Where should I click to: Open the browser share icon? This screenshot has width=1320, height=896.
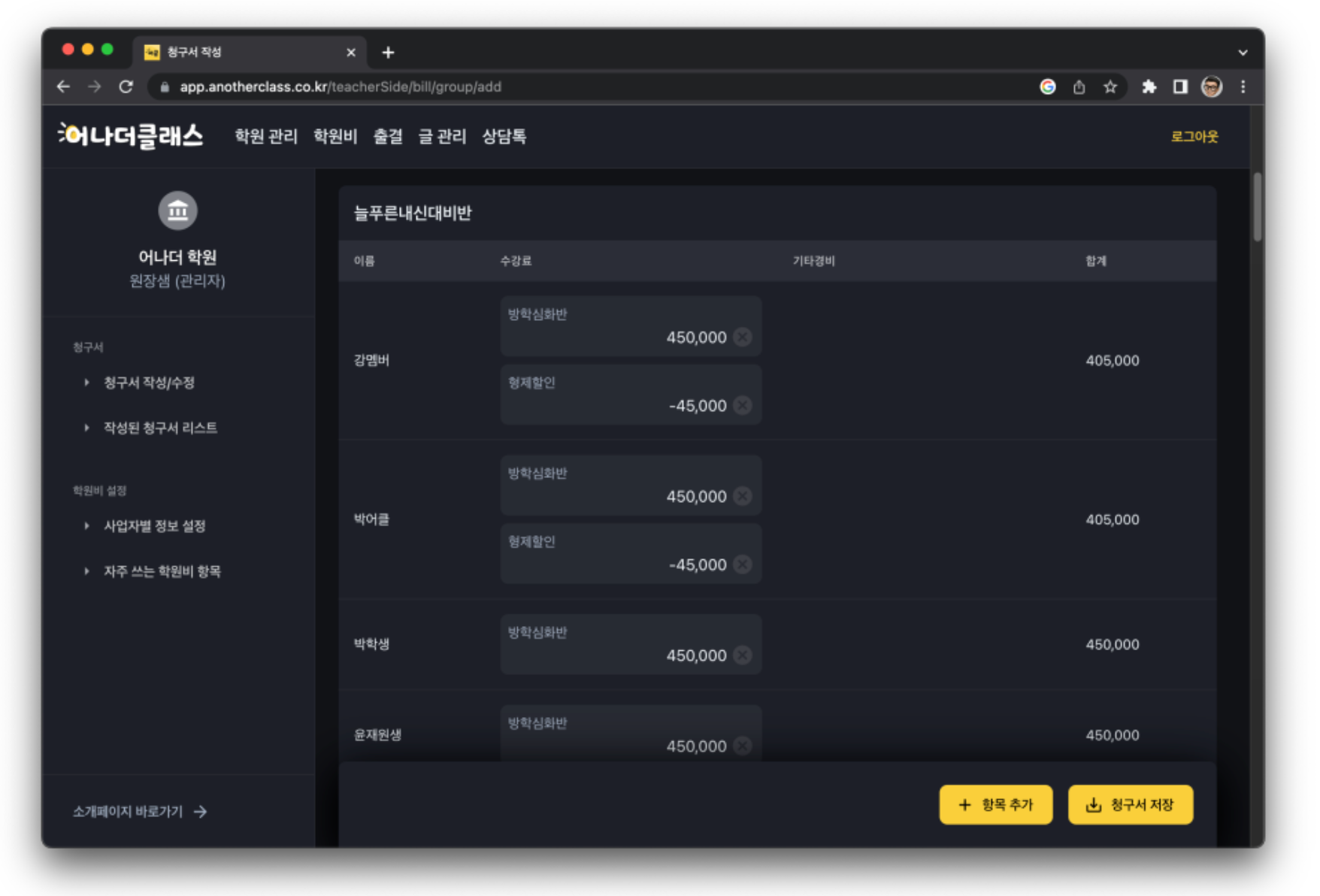point(1079,86)
